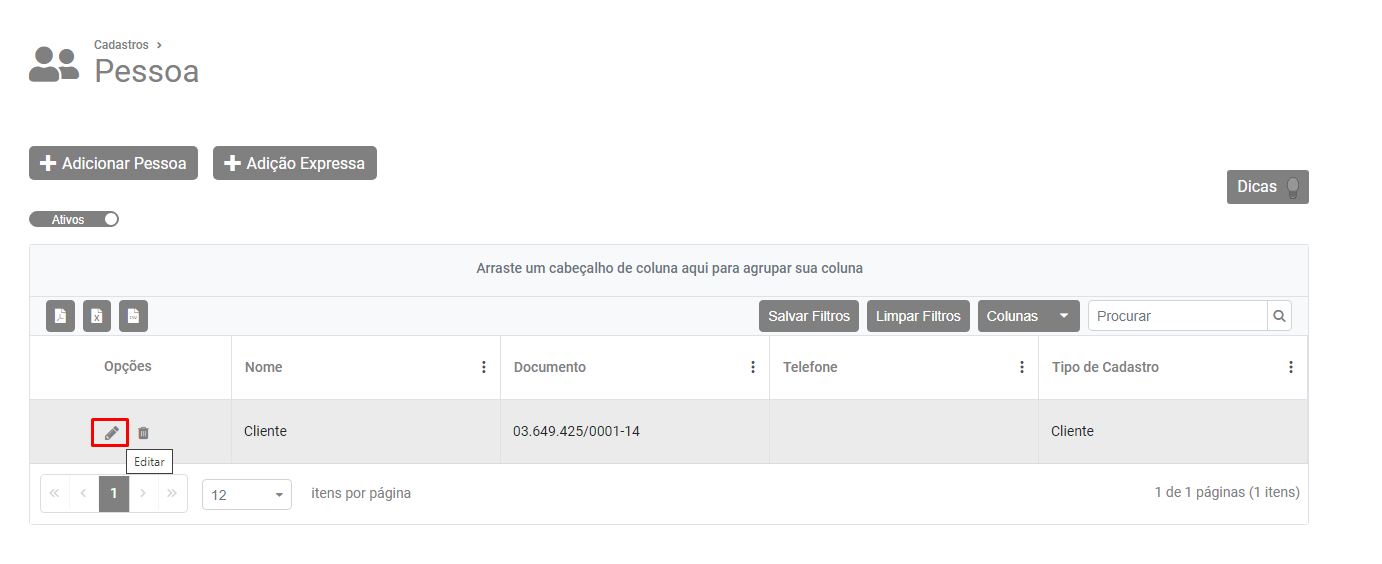
Task: Go to the previous page
Action: 84,493
